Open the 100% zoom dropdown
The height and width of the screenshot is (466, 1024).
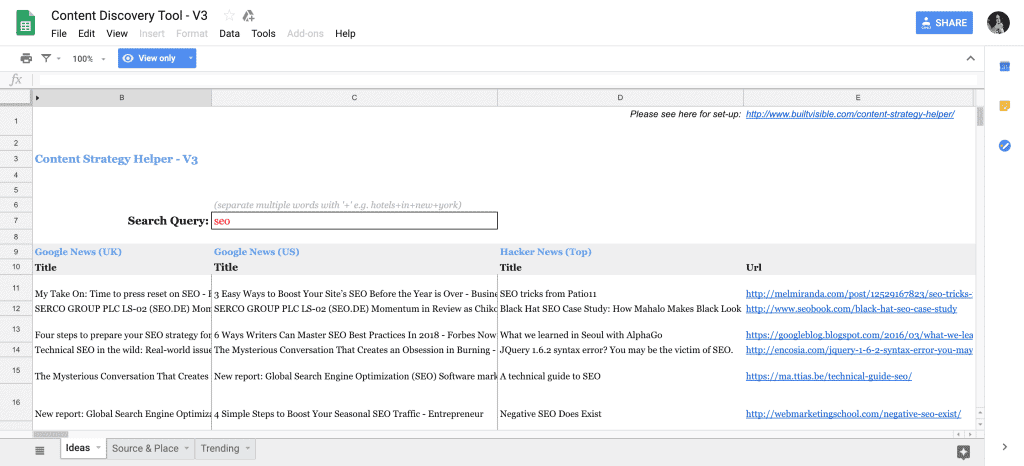(89, 59)
